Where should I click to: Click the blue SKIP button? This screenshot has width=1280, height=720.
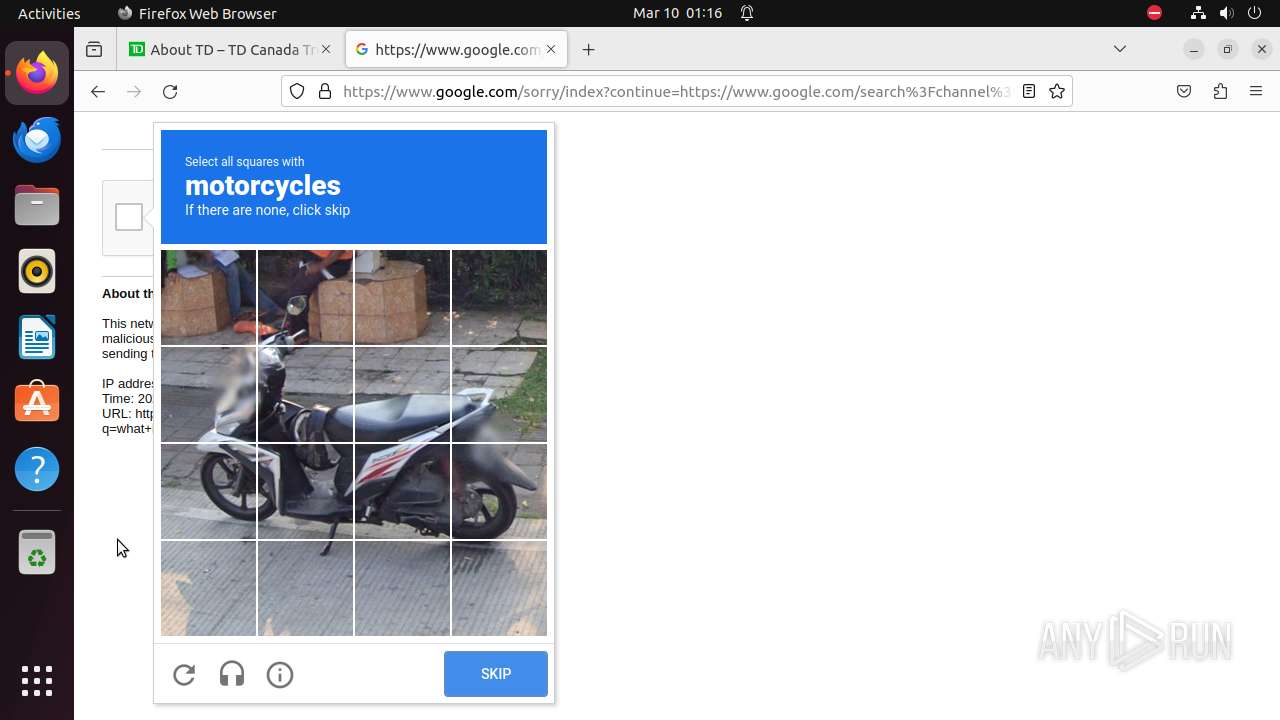(x=496, y=674)
